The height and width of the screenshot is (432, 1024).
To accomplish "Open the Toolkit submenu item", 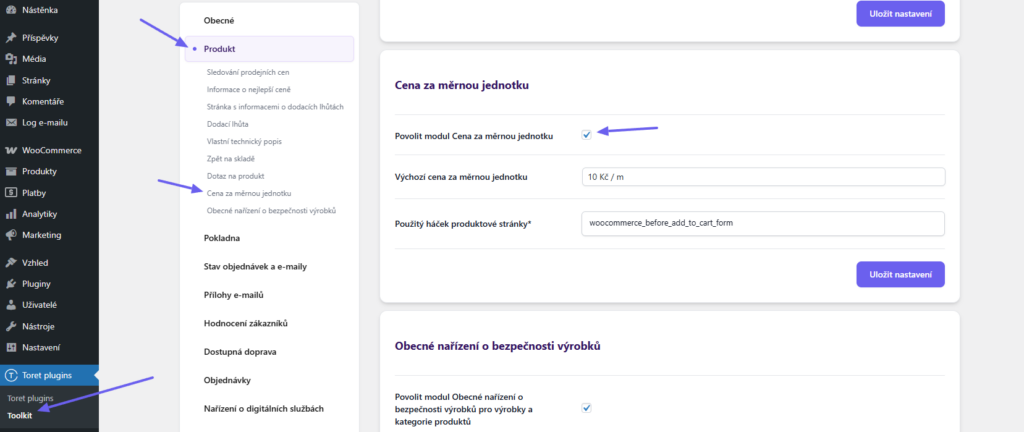I will pos(20,415).
